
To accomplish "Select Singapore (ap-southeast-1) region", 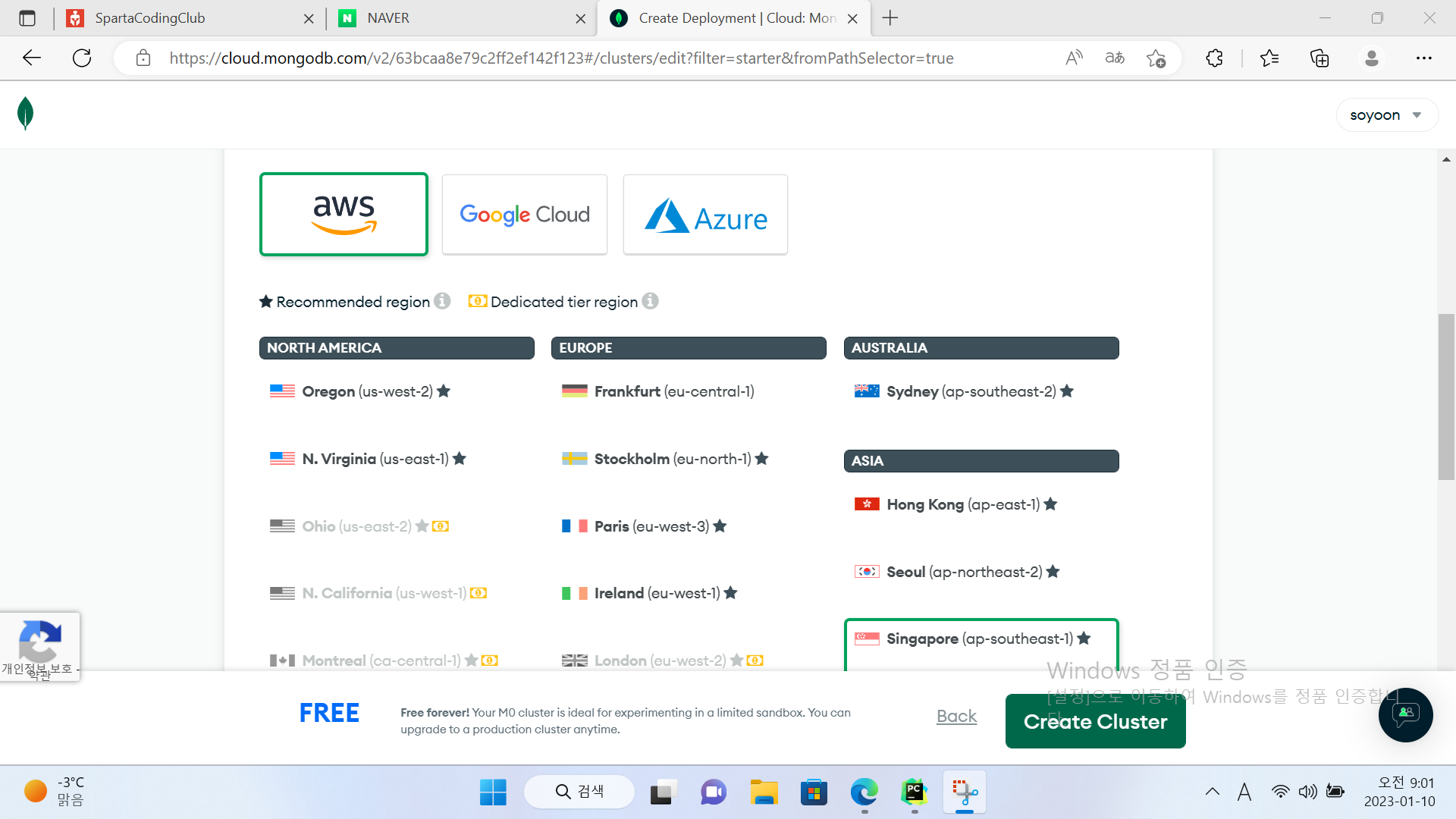I will pos(981,645).
